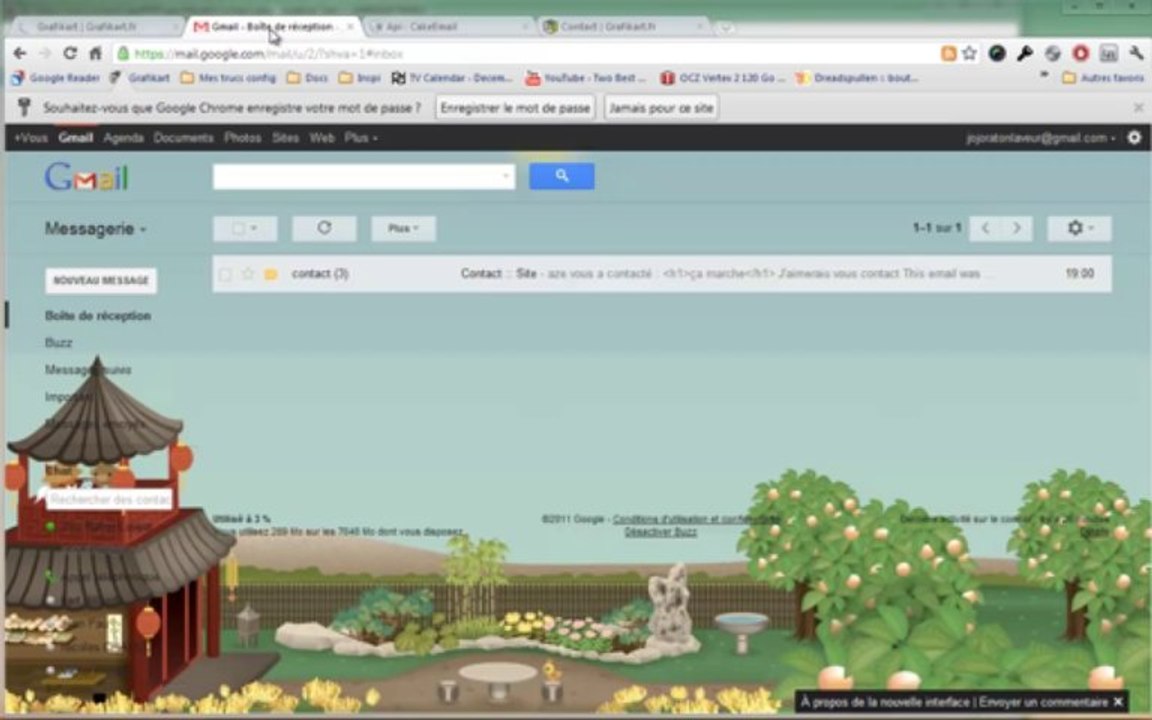Screen dimensions: 1152x720
Task: Show more bookmarks chevron
Action: (1043, 76)
